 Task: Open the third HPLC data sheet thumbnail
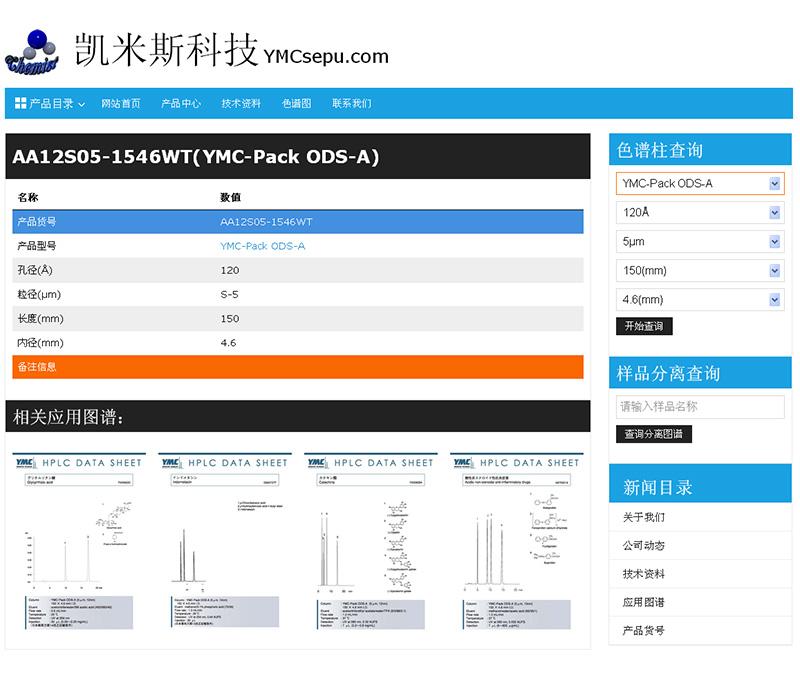tap(371, 542)
